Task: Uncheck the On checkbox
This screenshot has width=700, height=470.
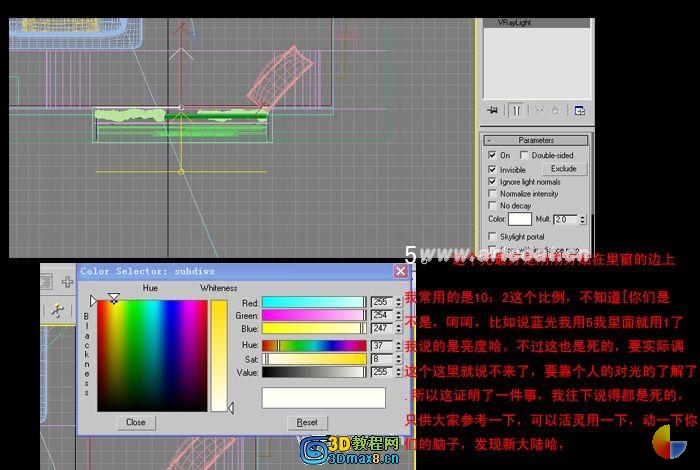Action: click(492, 155)
